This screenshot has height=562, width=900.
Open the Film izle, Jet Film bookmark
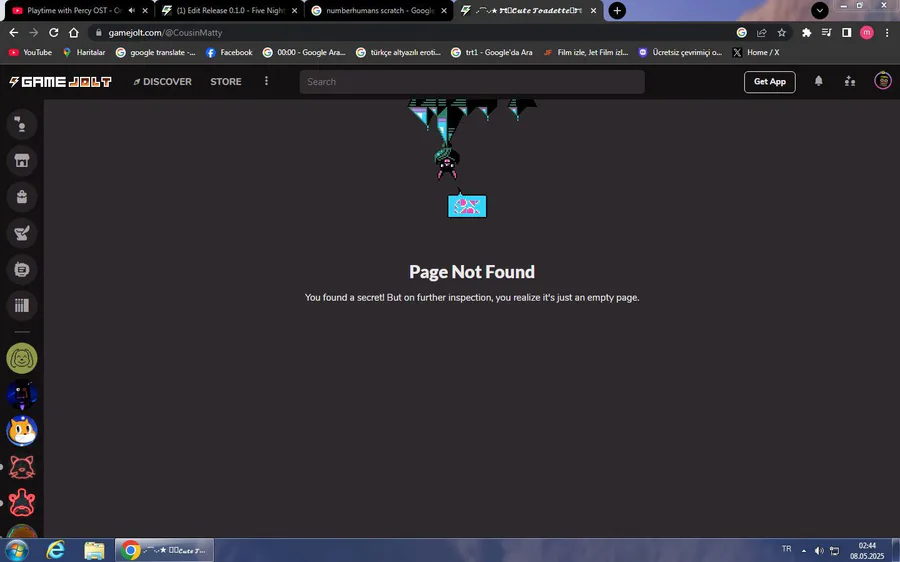[x=585, y=52]
